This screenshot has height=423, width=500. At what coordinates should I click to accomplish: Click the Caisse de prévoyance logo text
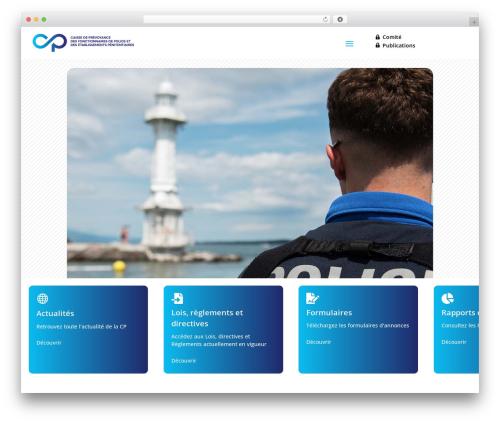click(x=102, y=41)
